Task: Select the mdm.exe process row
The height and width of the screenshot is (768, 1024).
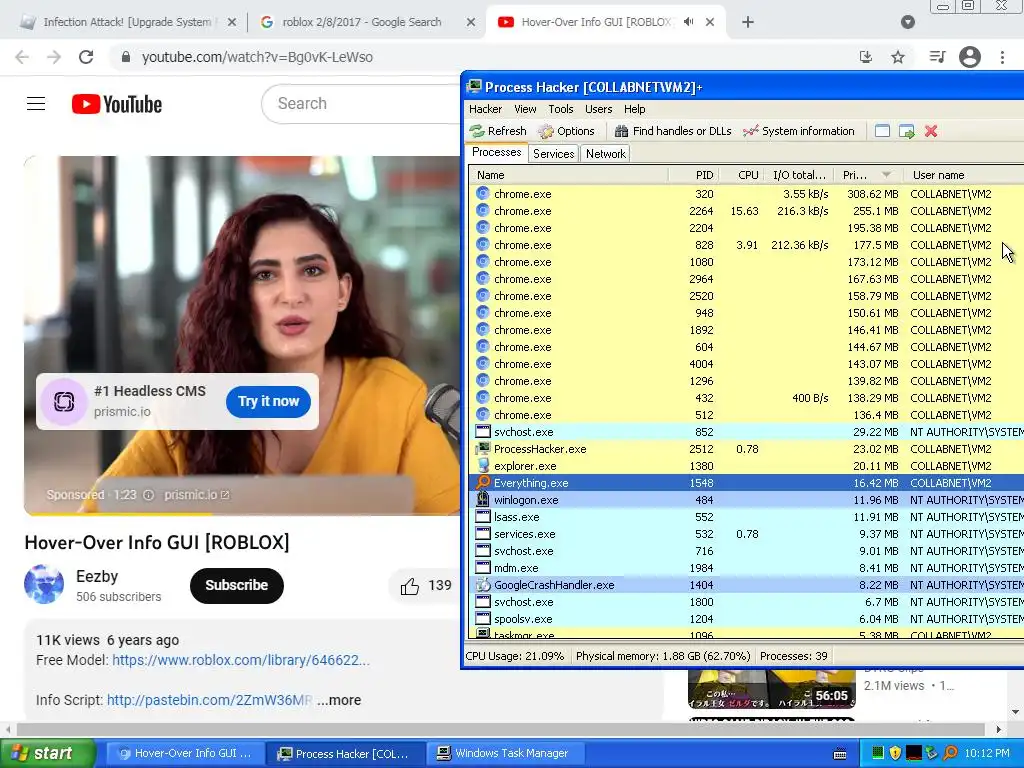Action: click(746, 568)
